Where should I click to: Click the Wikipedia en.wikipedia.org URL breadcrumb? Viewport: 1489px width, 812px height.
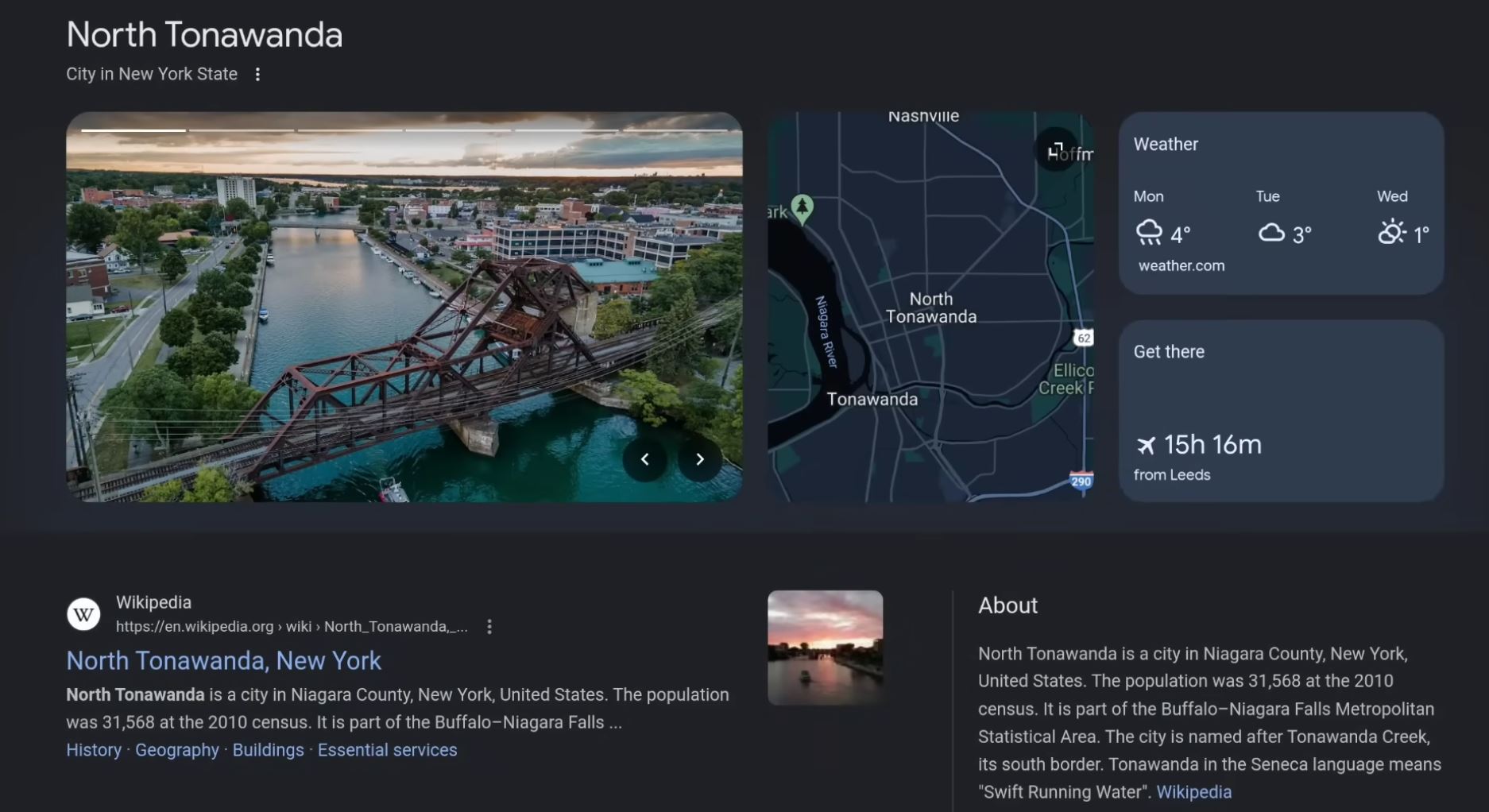292,627
